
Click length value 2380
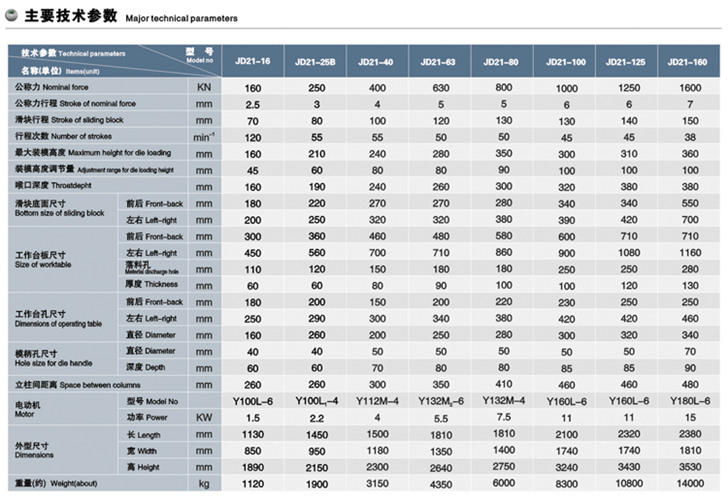pos(690,434)
